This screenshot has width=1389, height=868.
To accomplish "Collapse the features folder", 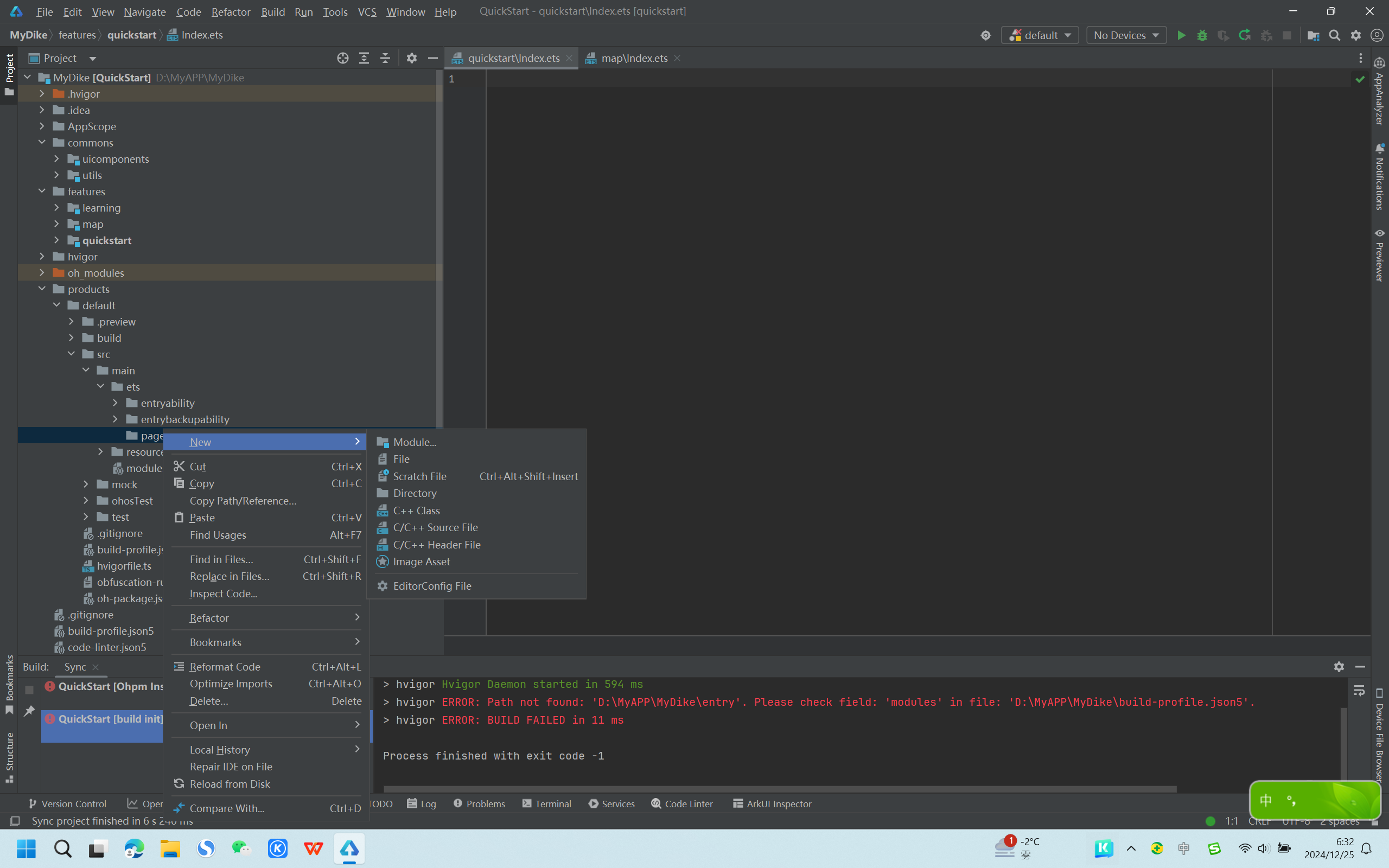I will [42, 191].
